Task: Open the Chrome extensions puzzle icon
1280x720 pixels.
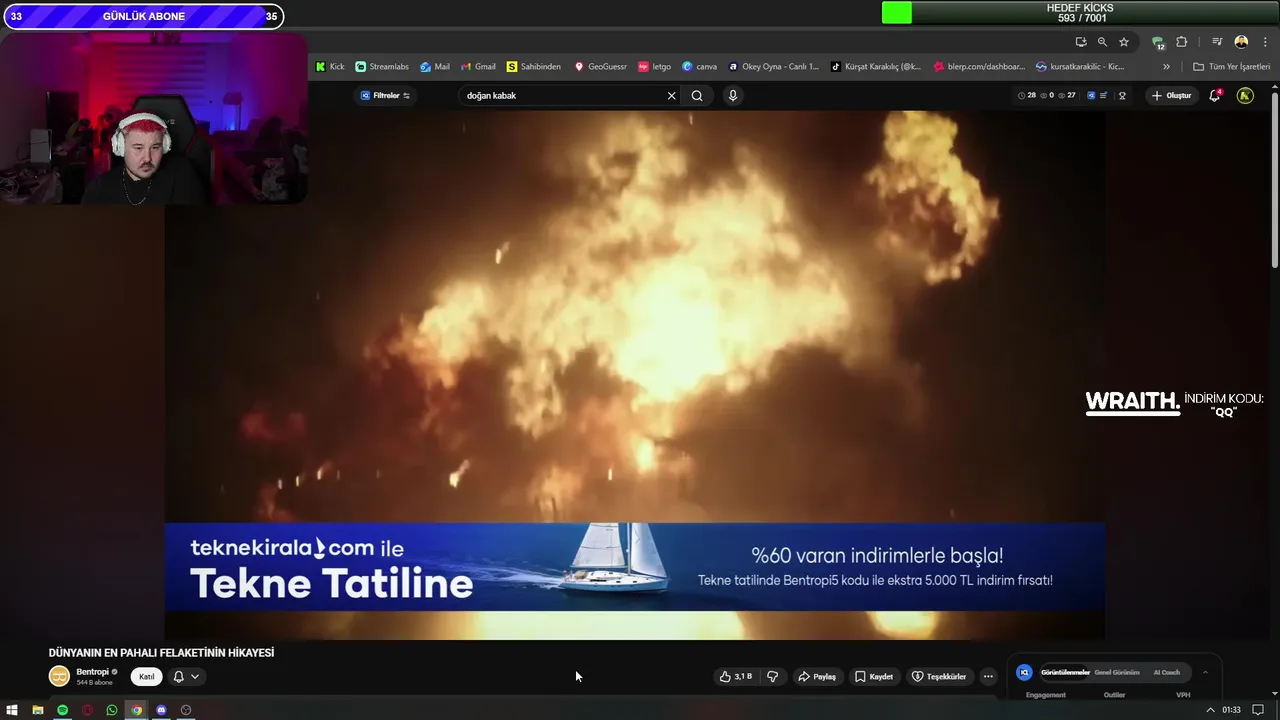Action: pyautogui.click(x=1182, y=42)
